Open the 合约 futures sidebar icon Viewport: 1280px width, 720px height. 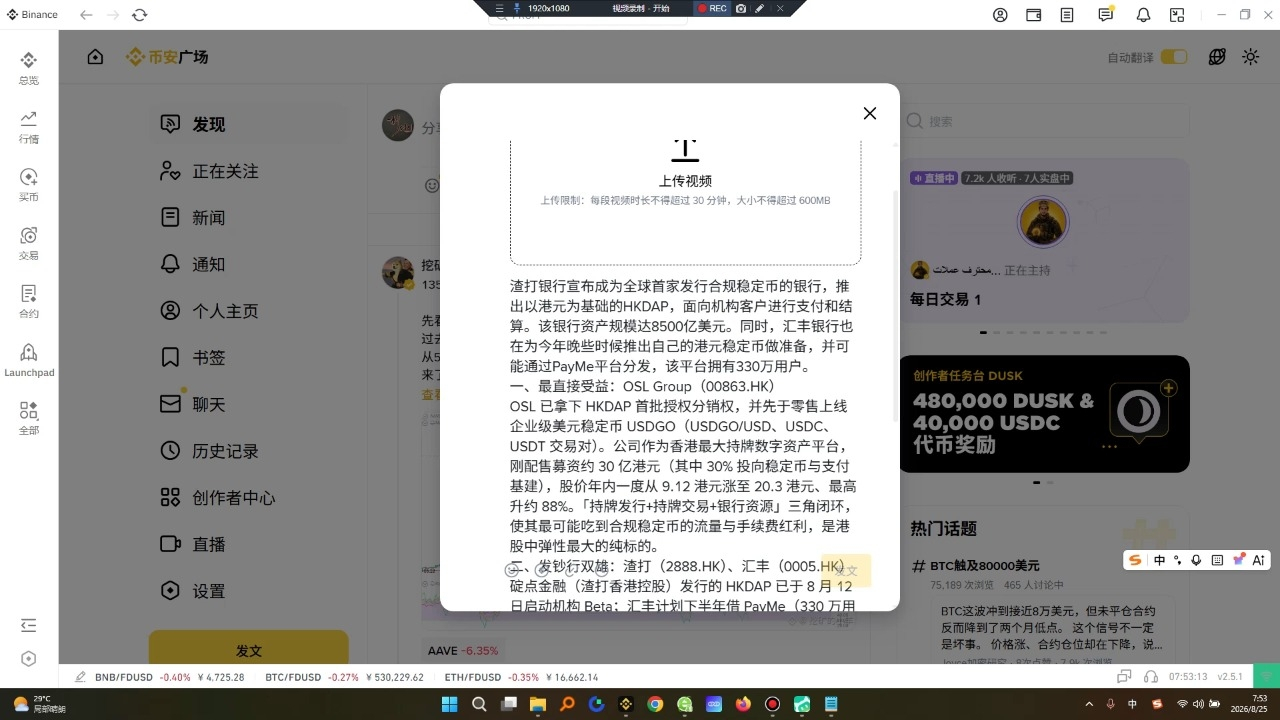pyautogui.click(x=28, y=301)
